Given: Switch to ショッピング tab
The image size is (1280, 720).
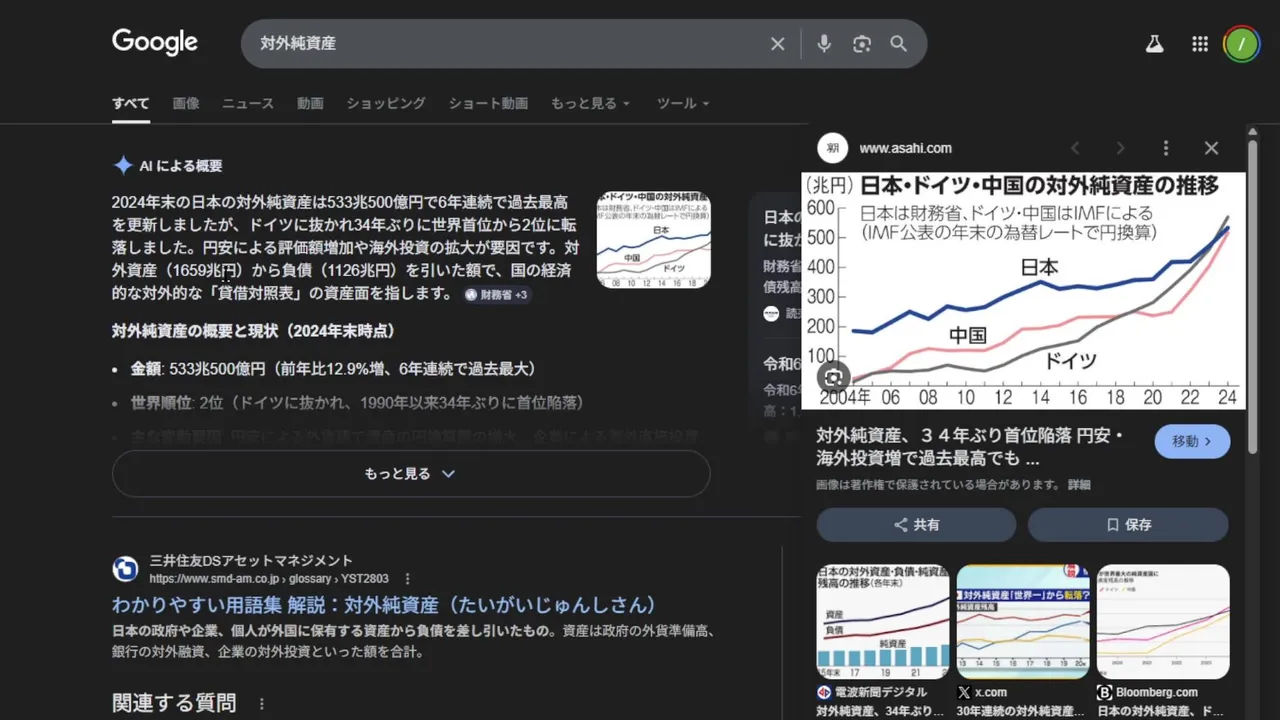Looking at the screenshot, I should (386, 103).
